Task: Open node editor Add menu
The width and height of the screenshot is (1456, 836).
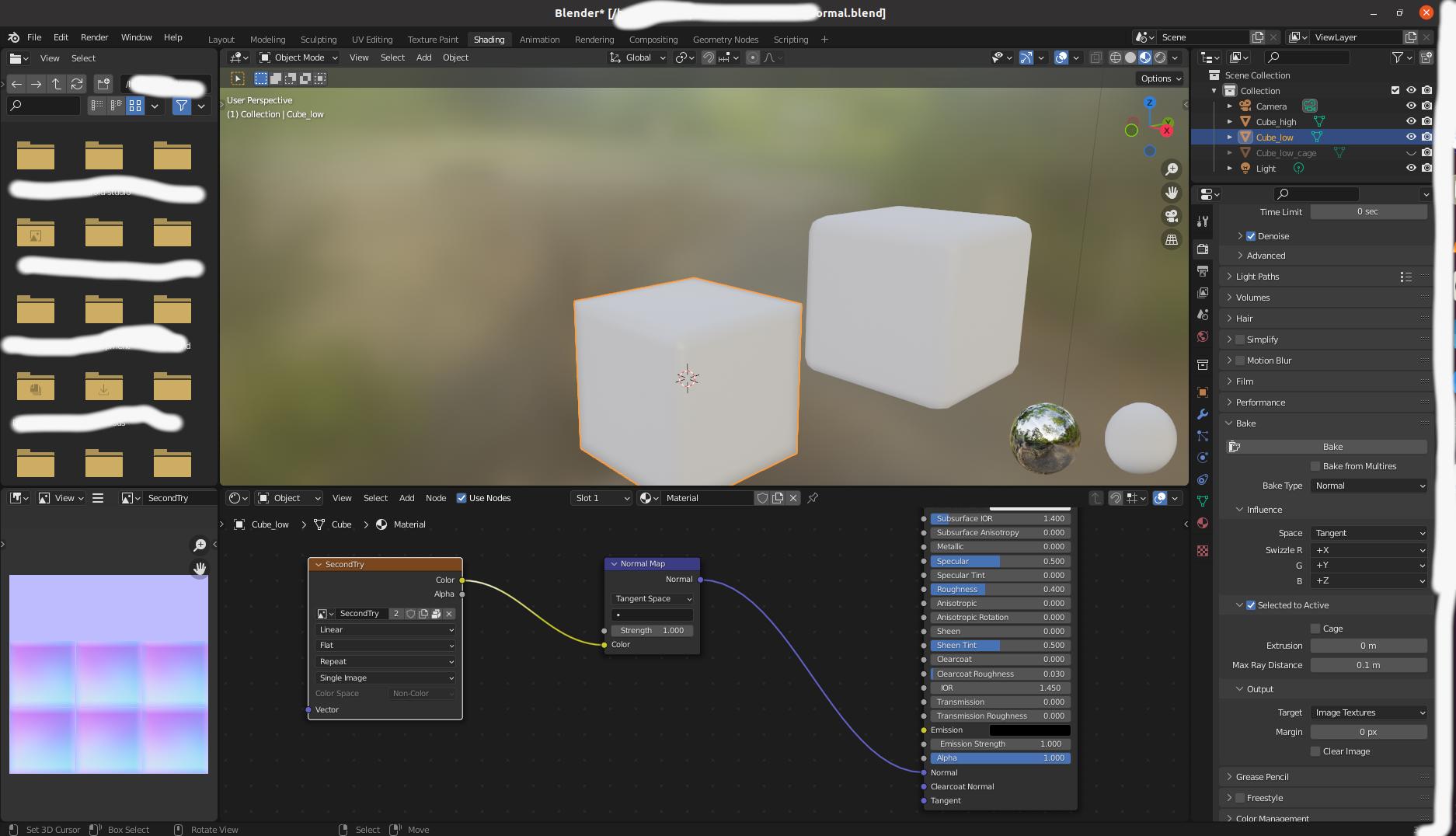Action: [406, 498]
